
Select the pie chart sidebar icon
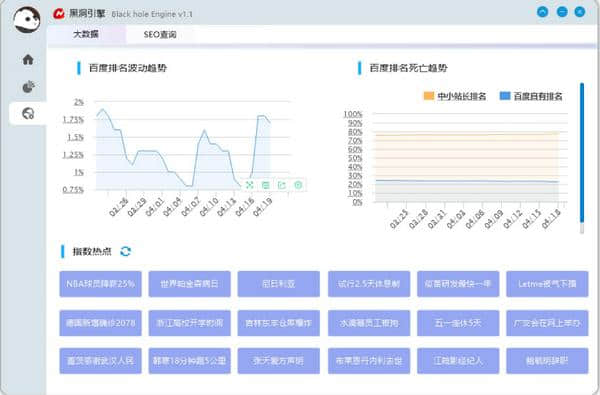pyautogui.click(x=28, y=87)
